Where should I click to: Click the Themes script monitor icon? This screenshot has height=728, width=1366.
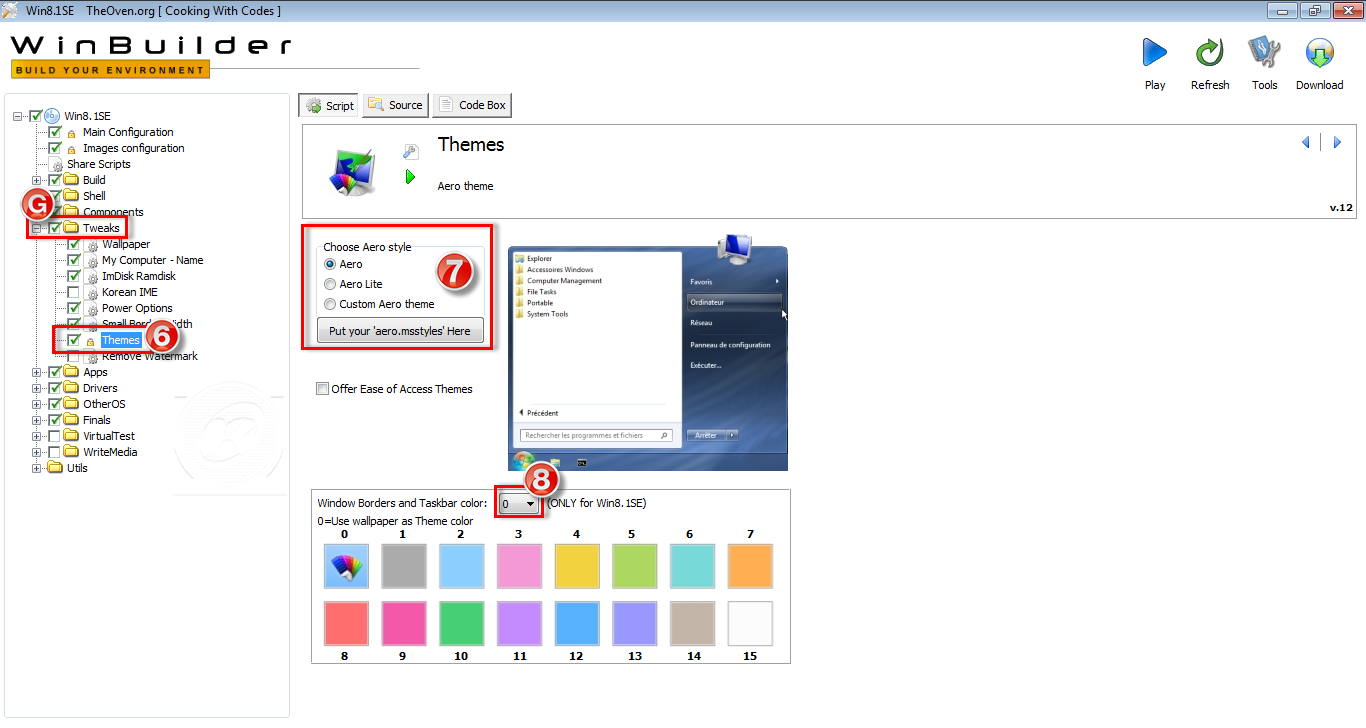(x=352, y=171)
